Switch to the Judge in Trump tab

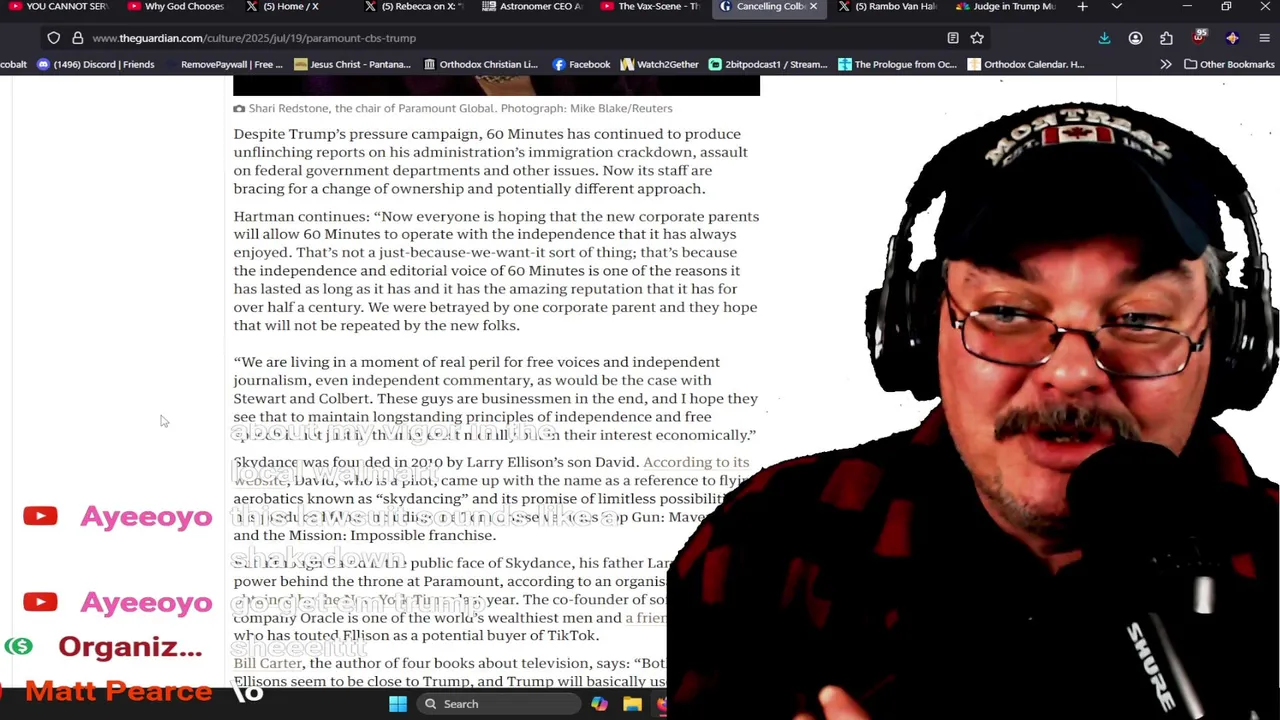(1005, 7)
